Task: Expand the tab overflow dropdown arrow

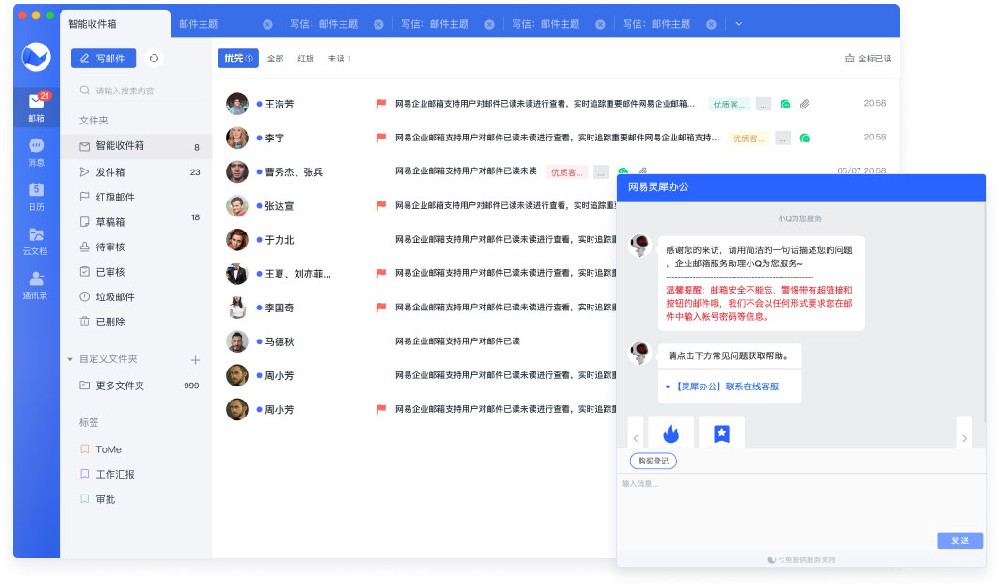Action: coord(739,24)
